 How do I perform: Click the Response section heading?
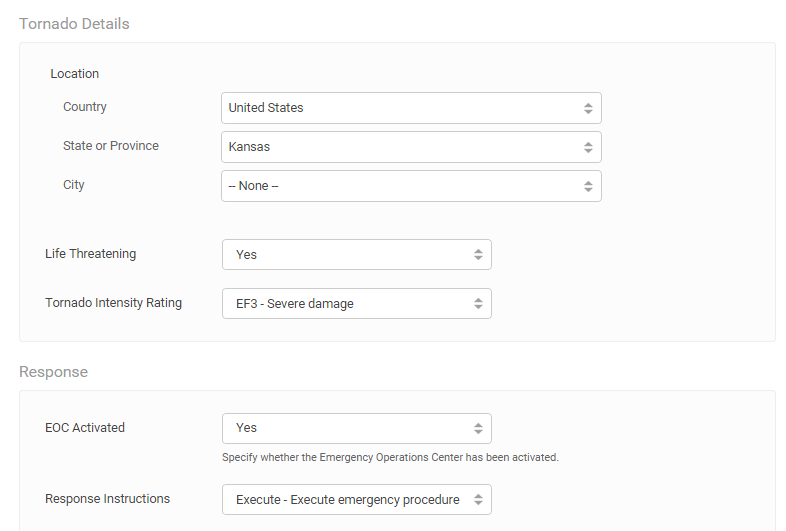coord(53,372)
